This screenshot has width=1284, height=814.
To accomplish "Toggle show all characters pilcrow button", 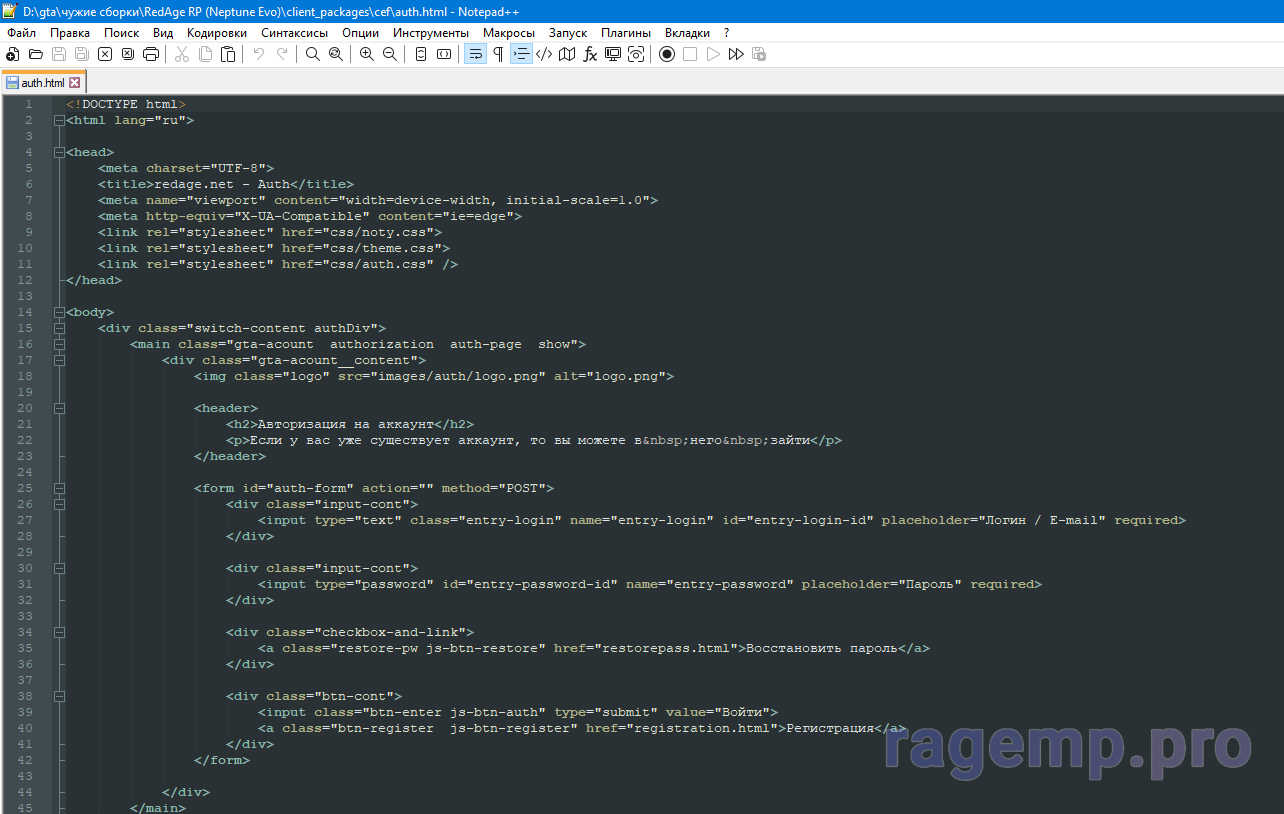I will (x=498, y=54).
